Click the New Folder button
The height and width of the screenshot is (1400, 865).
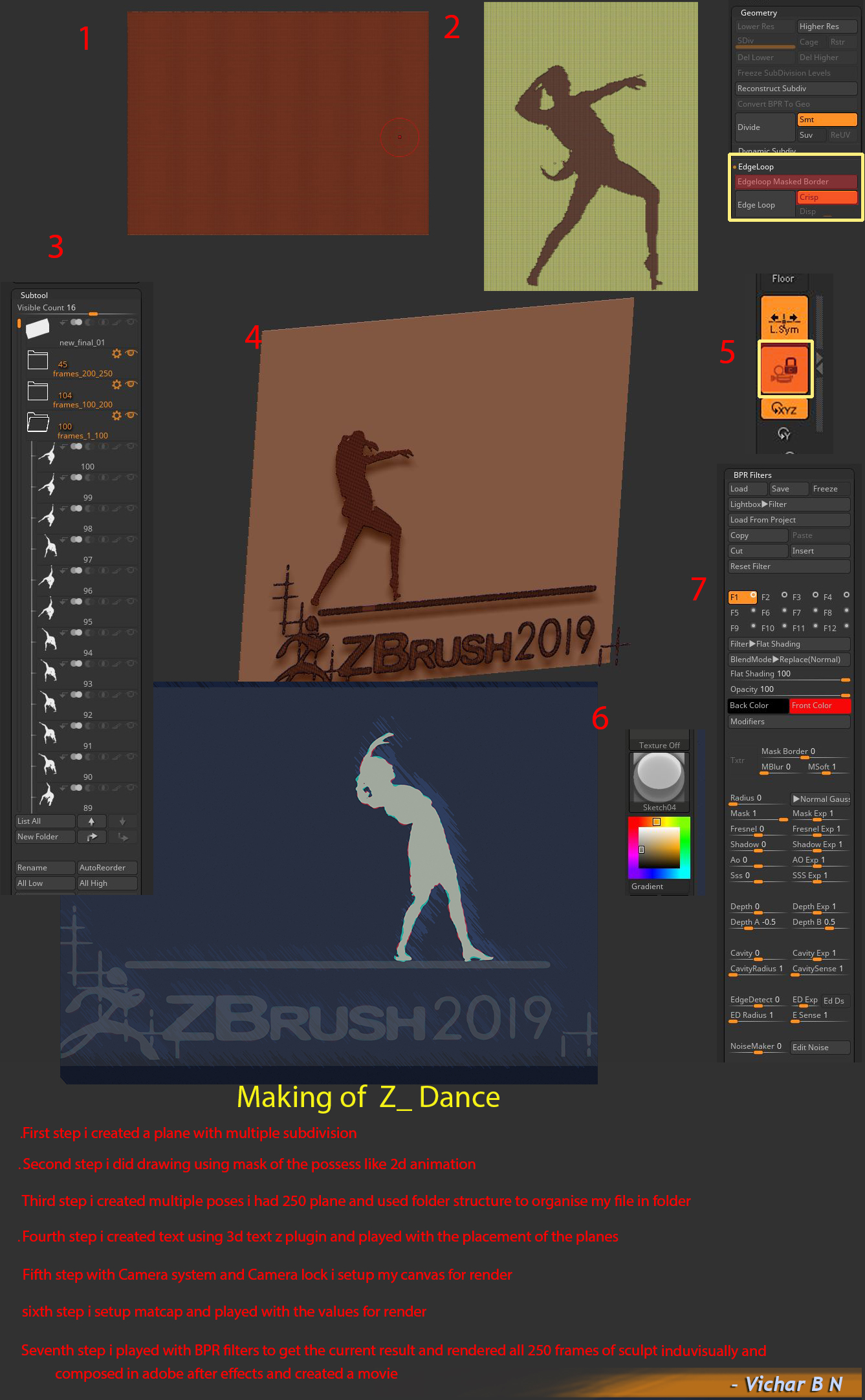pos(45,837)
